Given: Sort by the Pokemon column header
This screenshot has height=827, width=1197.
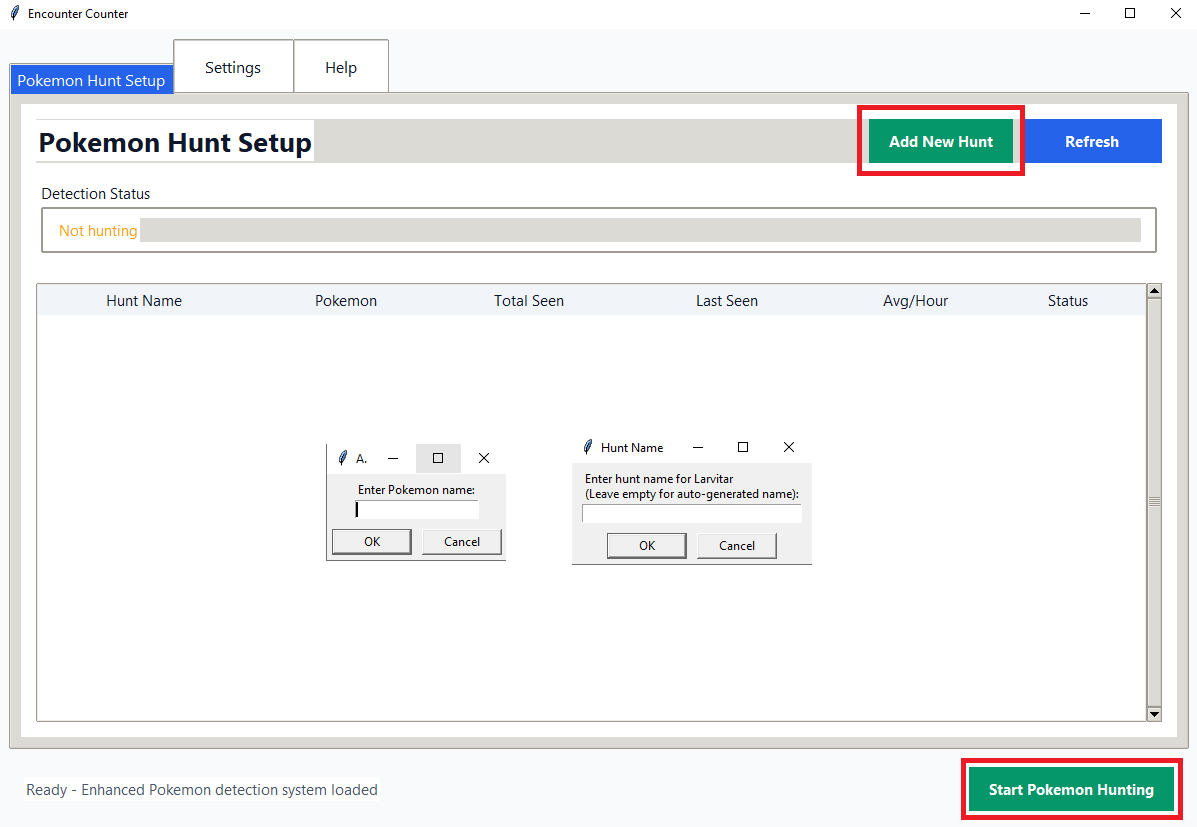Looking at the screenshot, I should [346, 301].
